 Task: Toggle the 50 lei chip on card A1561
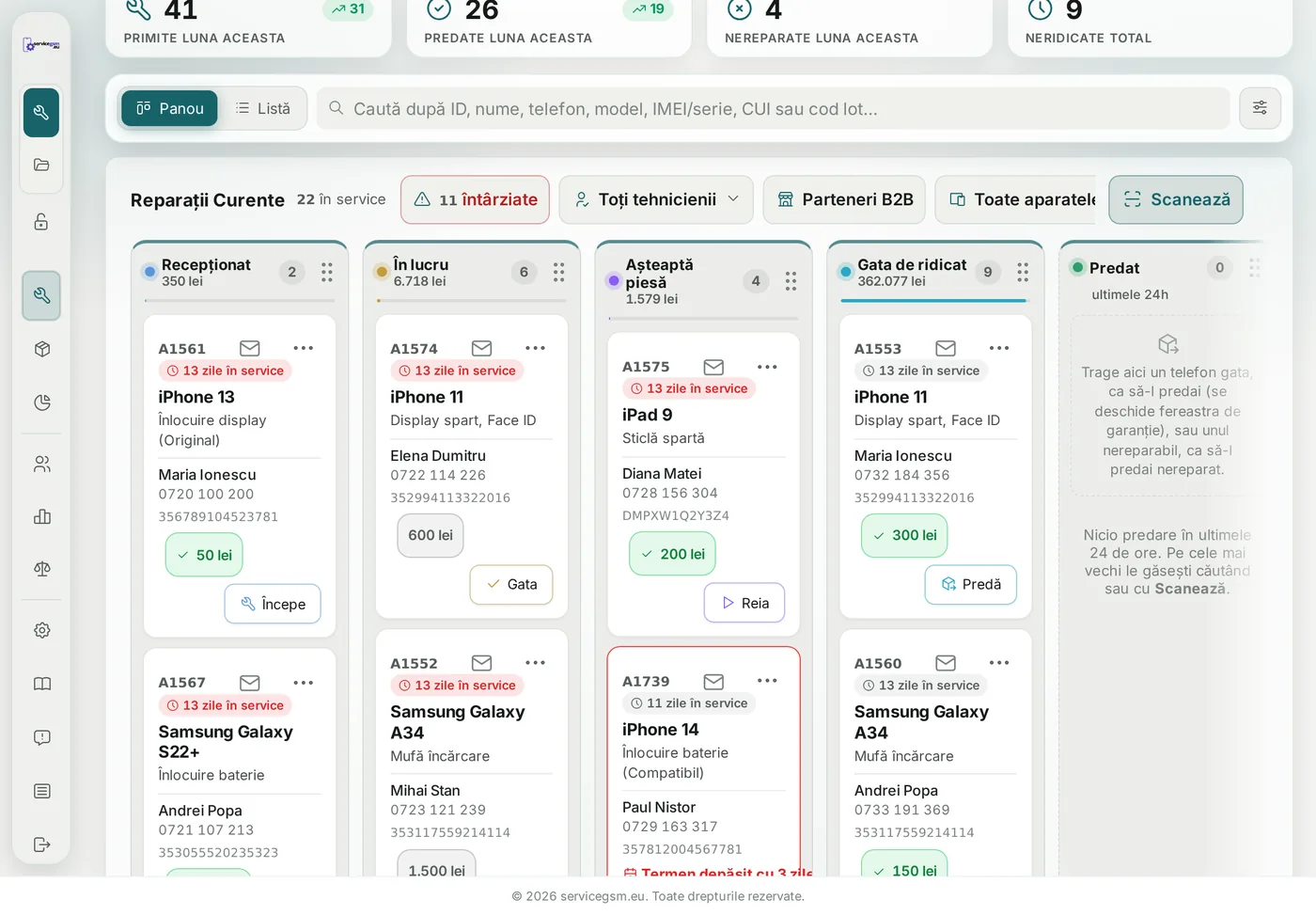(x=205, y=555)
